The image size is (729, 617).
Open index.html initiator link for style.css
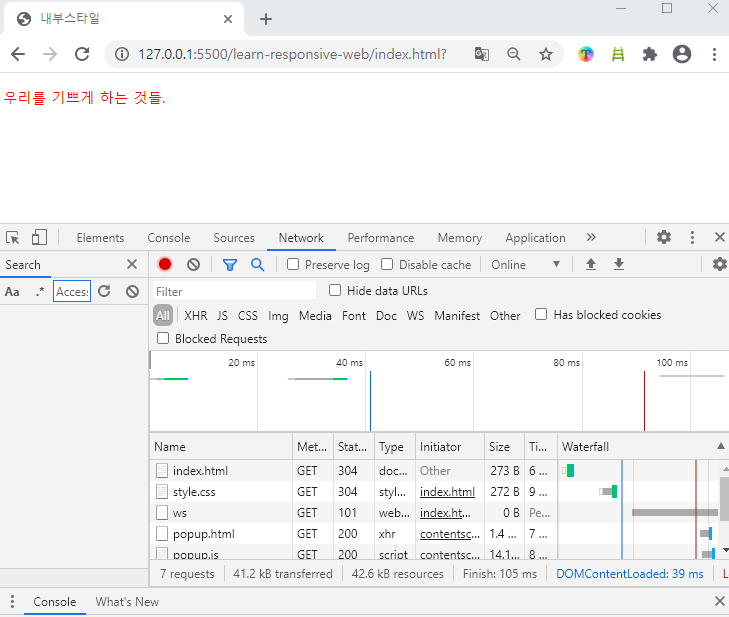click(x=447, y=491)
